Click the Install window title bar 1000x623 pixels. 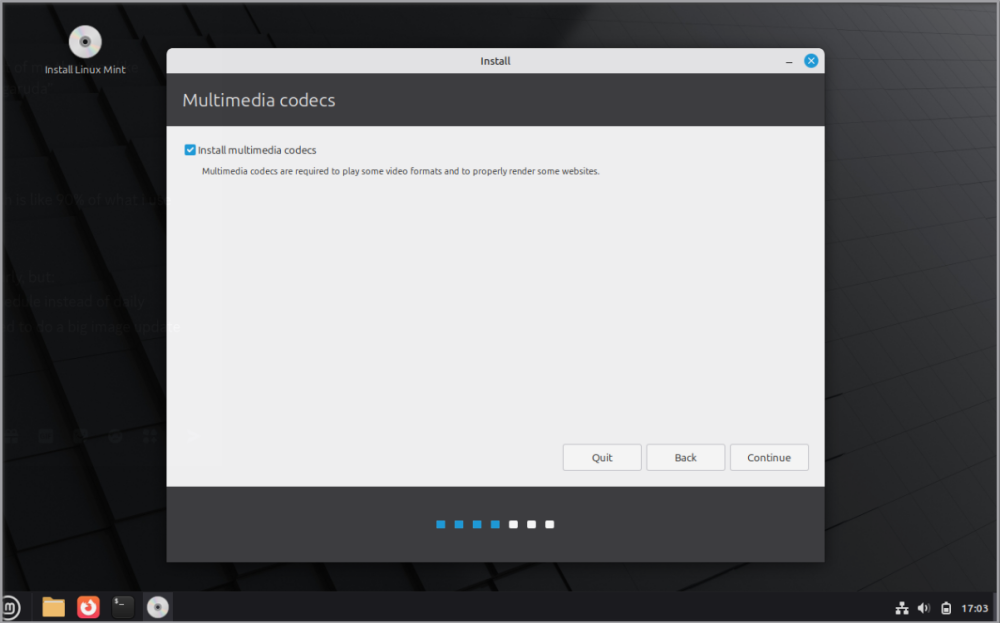coord(495,61)
